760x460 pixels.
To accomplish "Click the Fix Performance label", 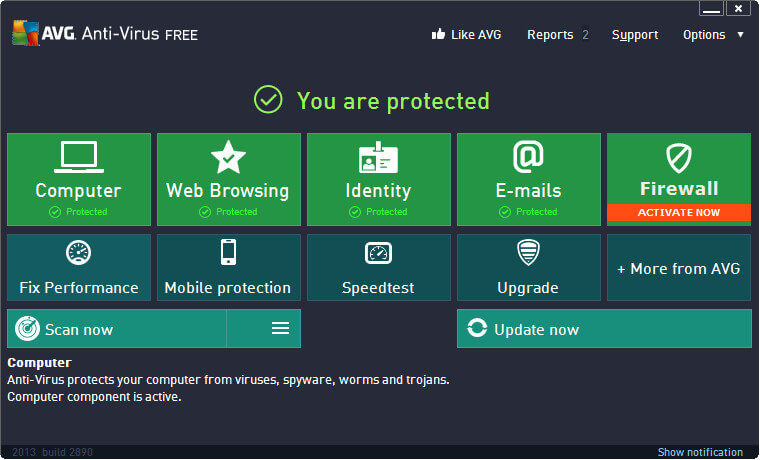I will point(79,288).
